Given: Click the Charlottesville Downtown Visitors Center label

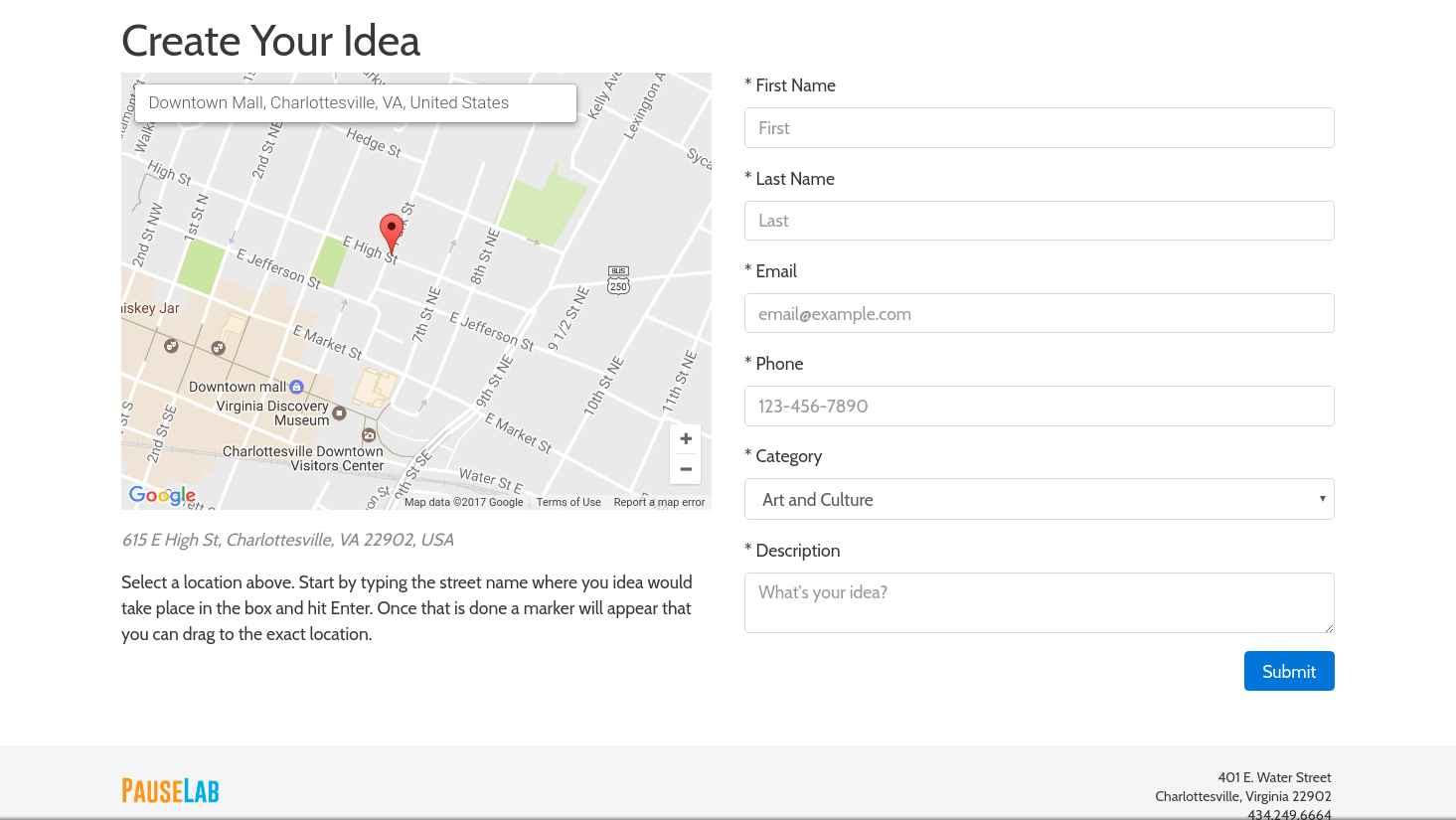Looking at the screenshot, I should 303,458.
